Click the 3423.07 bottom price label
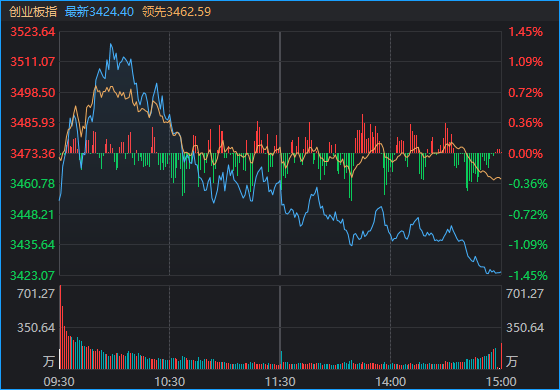The height and width of the screenshot is (390, 560). [x=33, y=276]
